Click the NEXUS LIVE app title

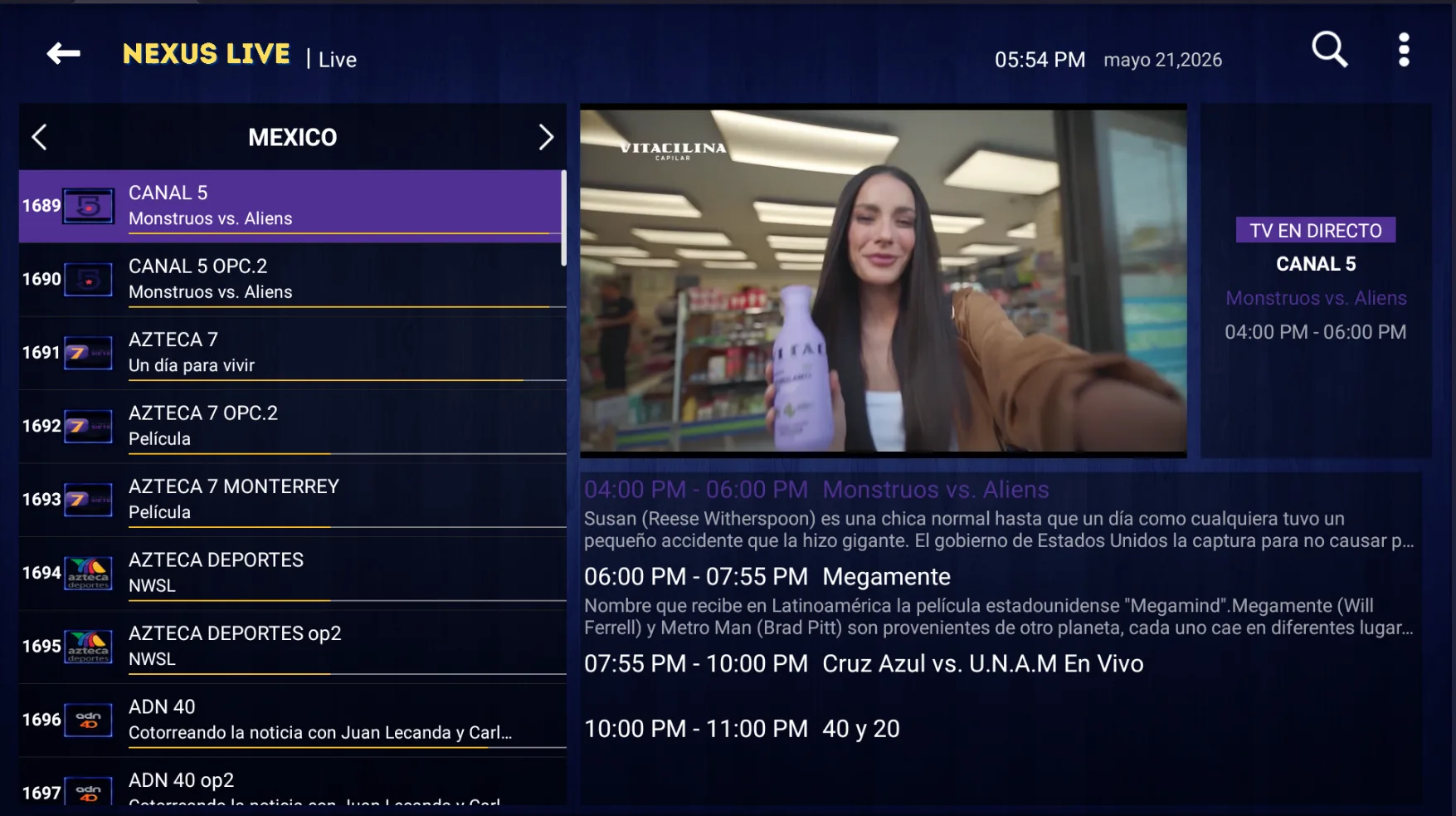click(x=207, y=54)
